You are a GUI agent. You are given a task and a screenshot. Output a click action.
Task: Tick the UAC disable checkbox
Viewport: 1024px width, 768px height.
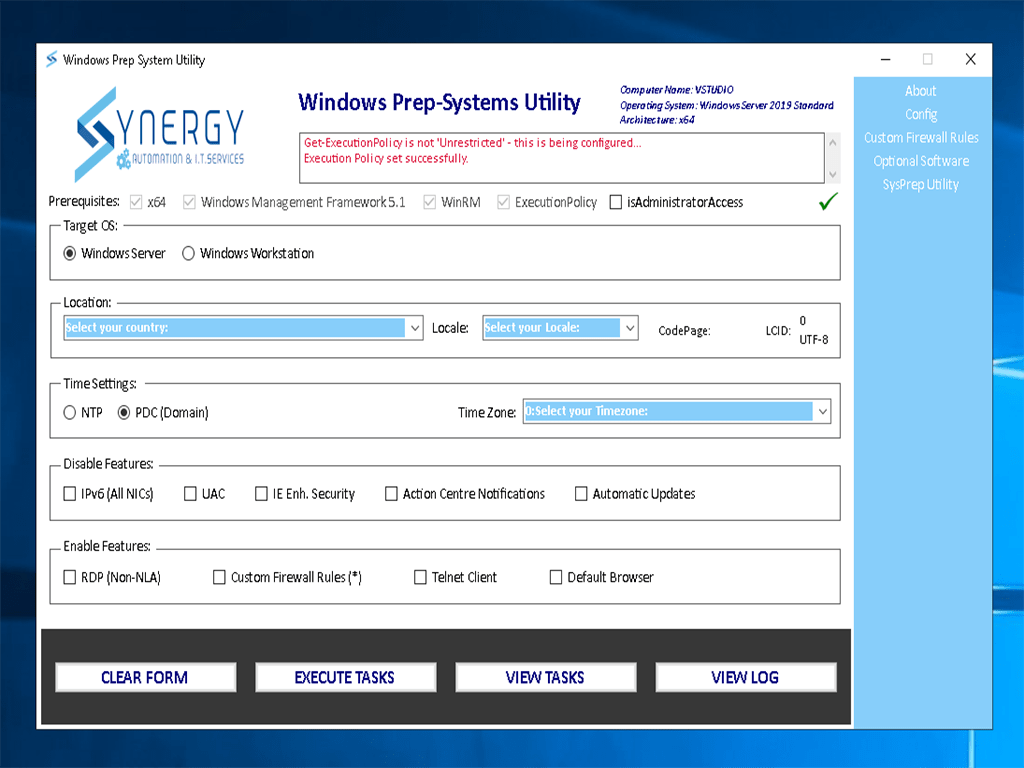click(x=190, y=494)
